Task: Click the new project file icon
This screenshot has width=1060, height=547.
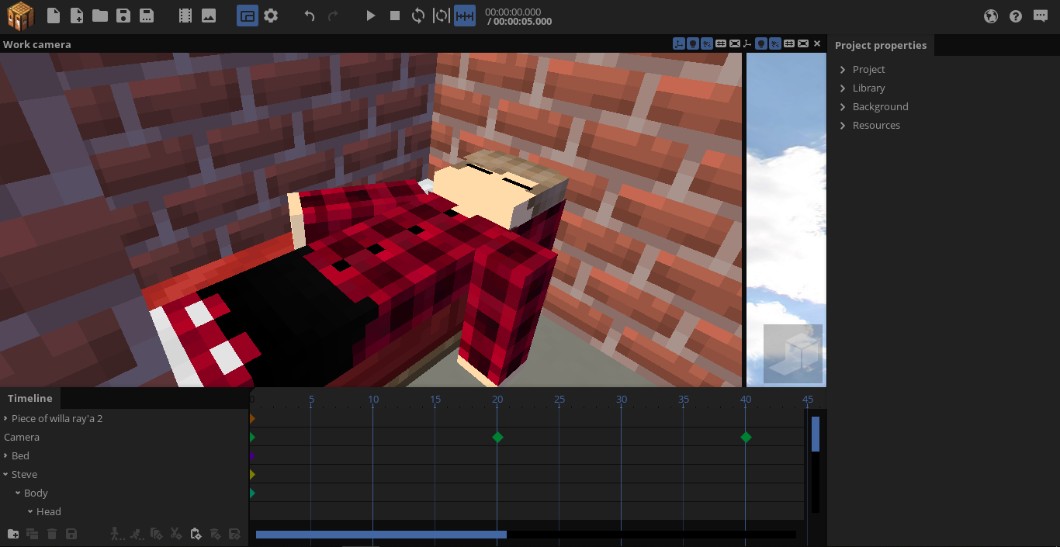Action: coord(53,16)
